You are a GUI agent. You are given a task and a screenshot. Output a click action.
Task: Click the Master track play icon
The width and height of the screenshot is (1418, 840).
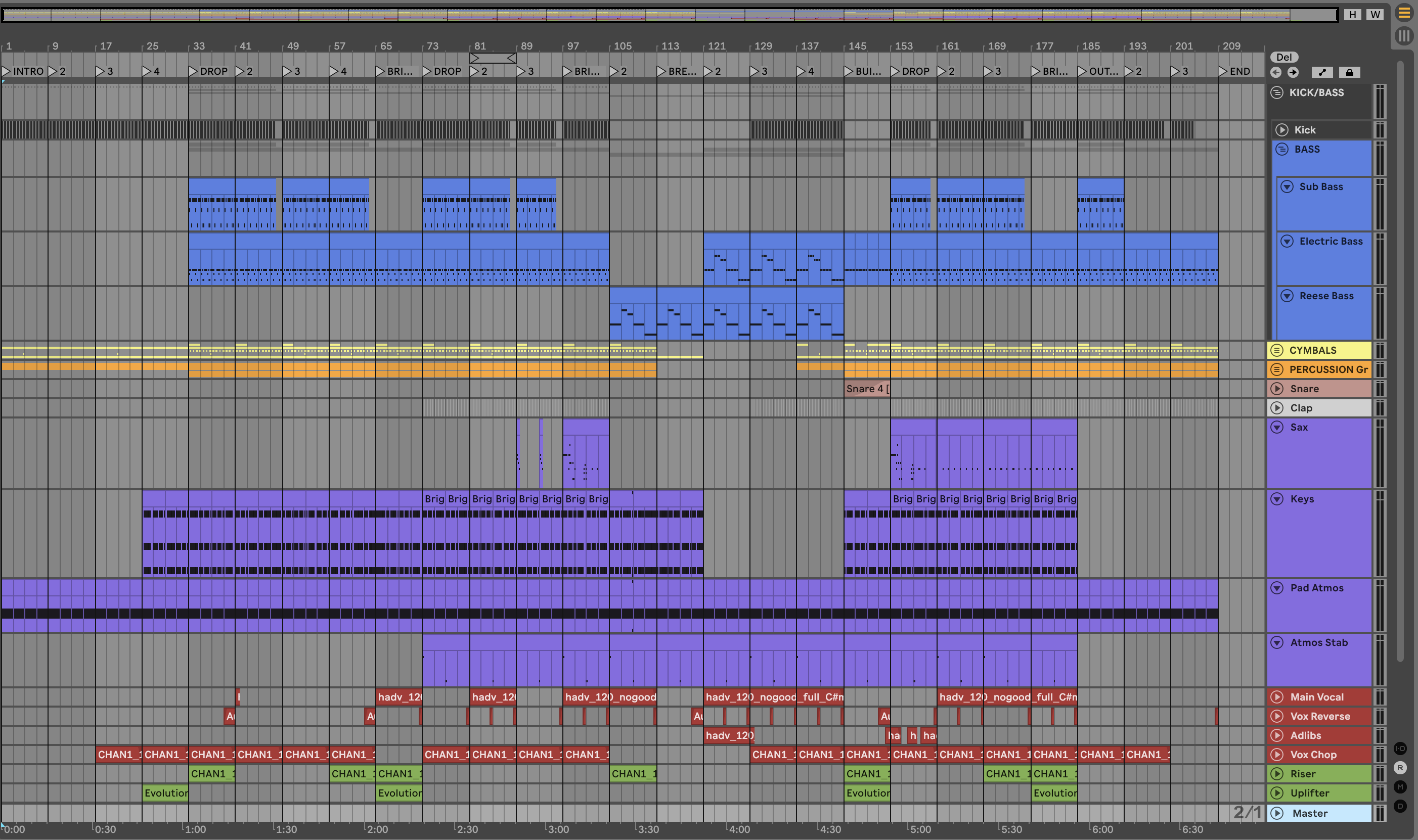[x=1277, y=813]
